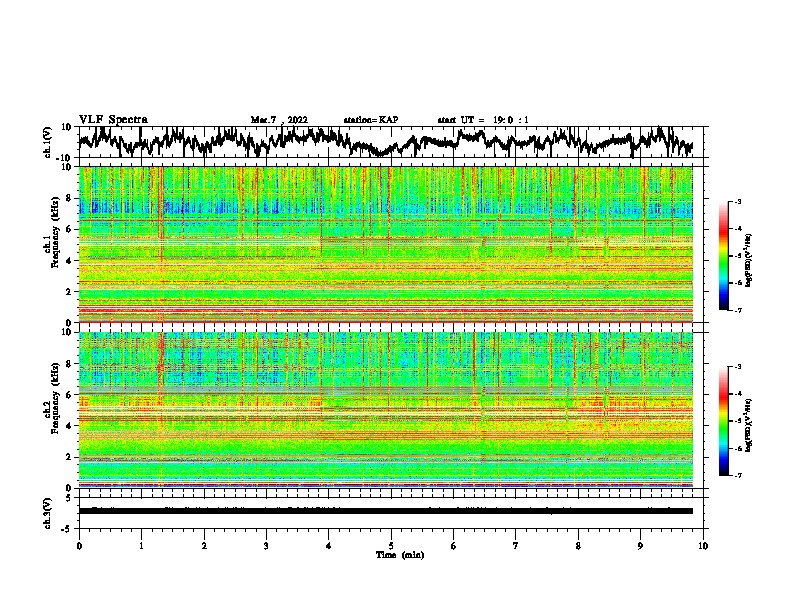The height and width of the screenshot is (612, 792).
Task: Click the date label "Mar.7 , 2022"
Action: [279, 120]
